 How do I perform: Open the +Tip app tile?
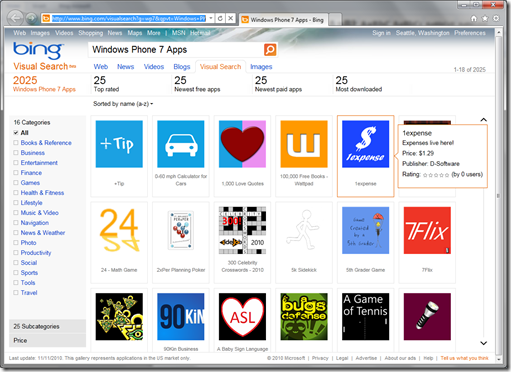pos(119,144)
